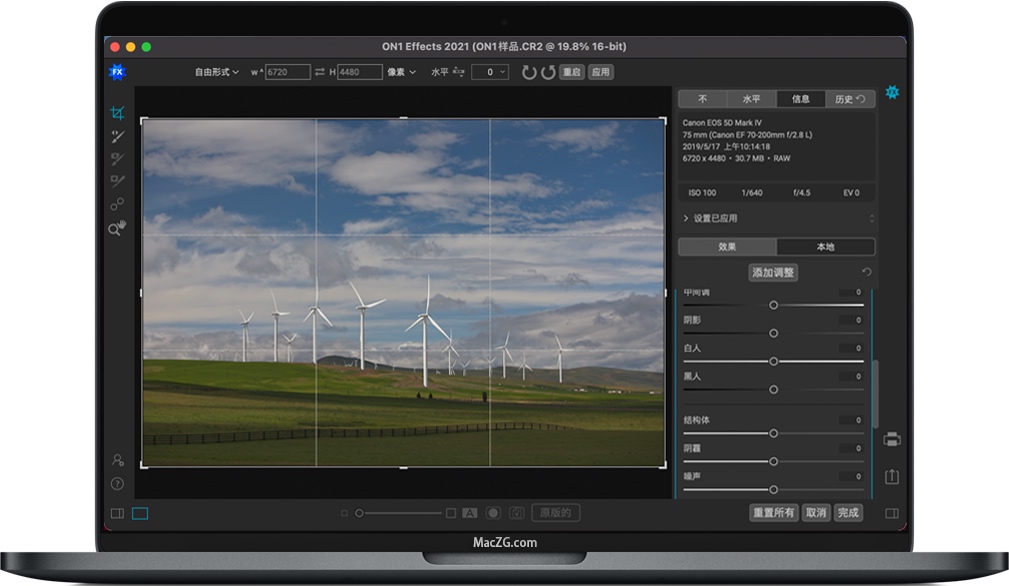Open the print panel icon on right edge
The width and height of the screenshot is (1009, 586).
(x=891, y=438)
